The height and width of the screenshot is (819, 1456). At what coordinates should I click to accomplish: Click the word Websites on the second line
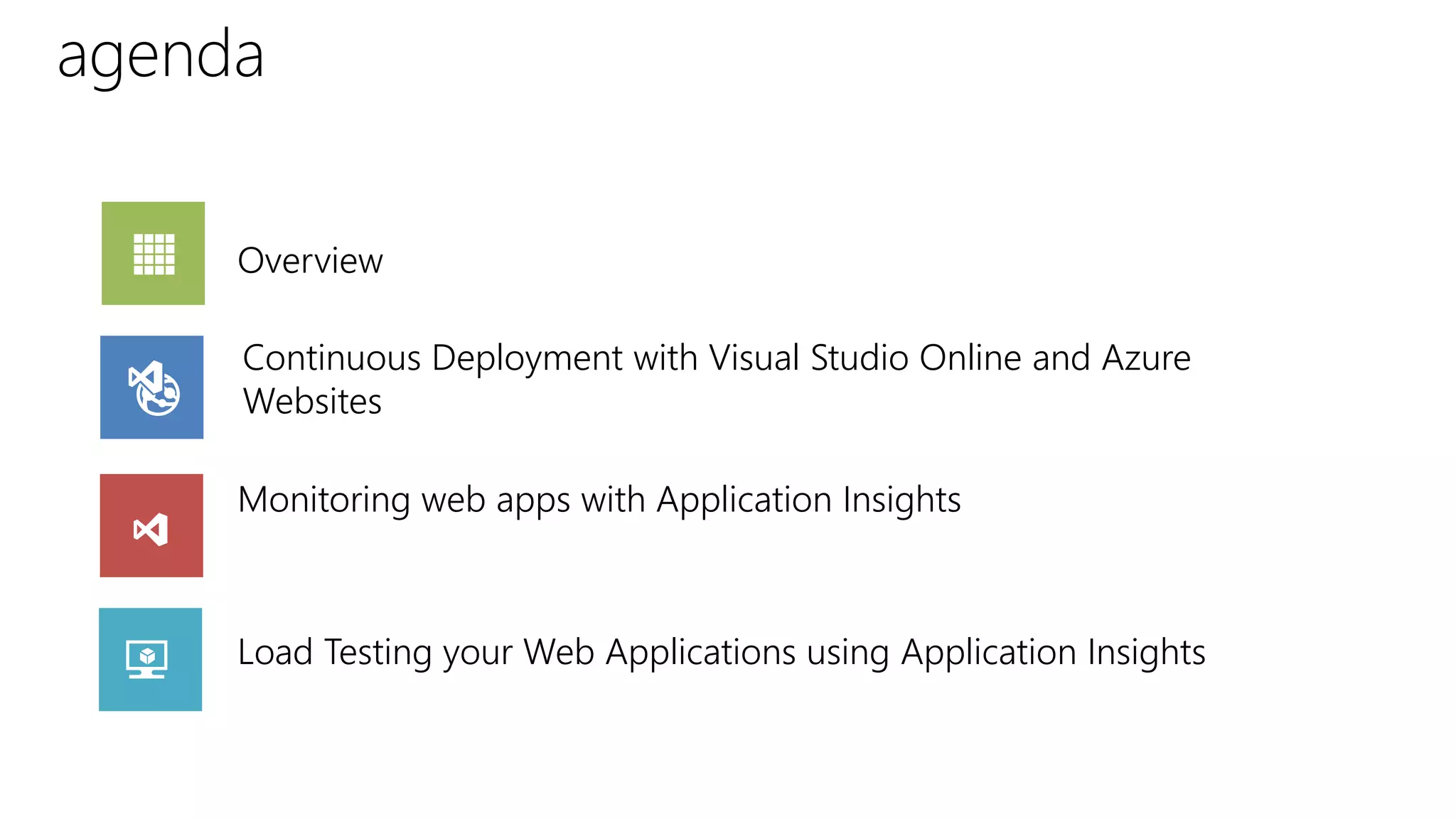312,402
